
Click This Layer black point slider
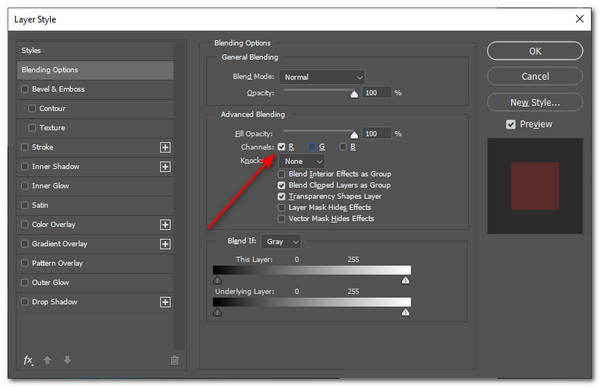click(217, 281)
